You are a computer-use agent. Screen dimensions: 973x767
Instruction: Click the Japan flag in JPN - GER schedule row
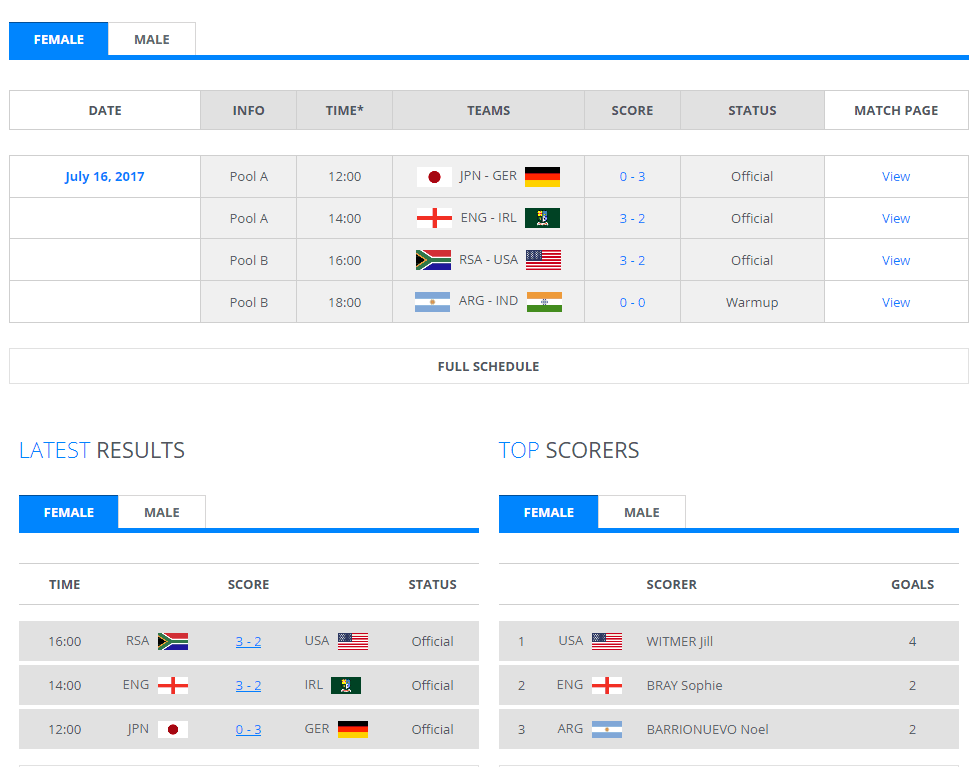pos(434,177)
